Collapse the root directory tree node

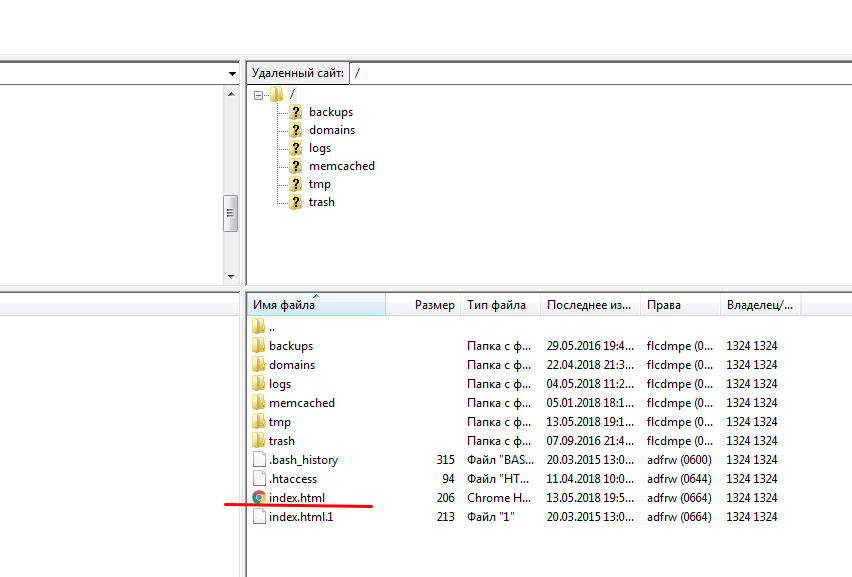click(259, 95)
